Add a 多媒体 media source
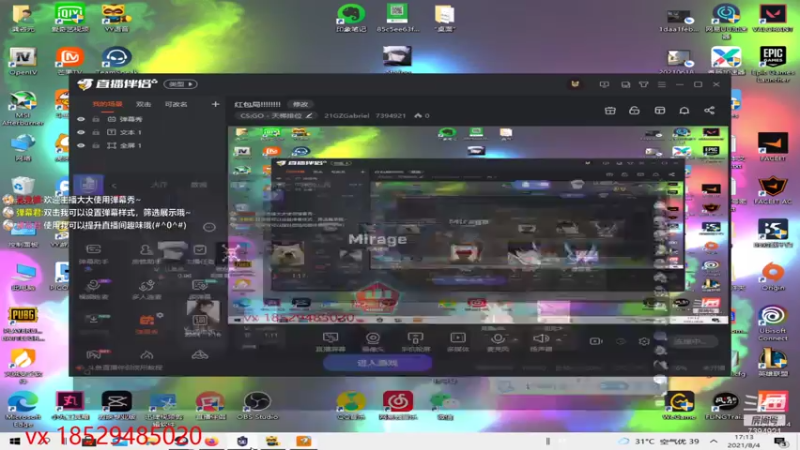The width and height of the screenshot is (800, 450). (x=458, y=341)
